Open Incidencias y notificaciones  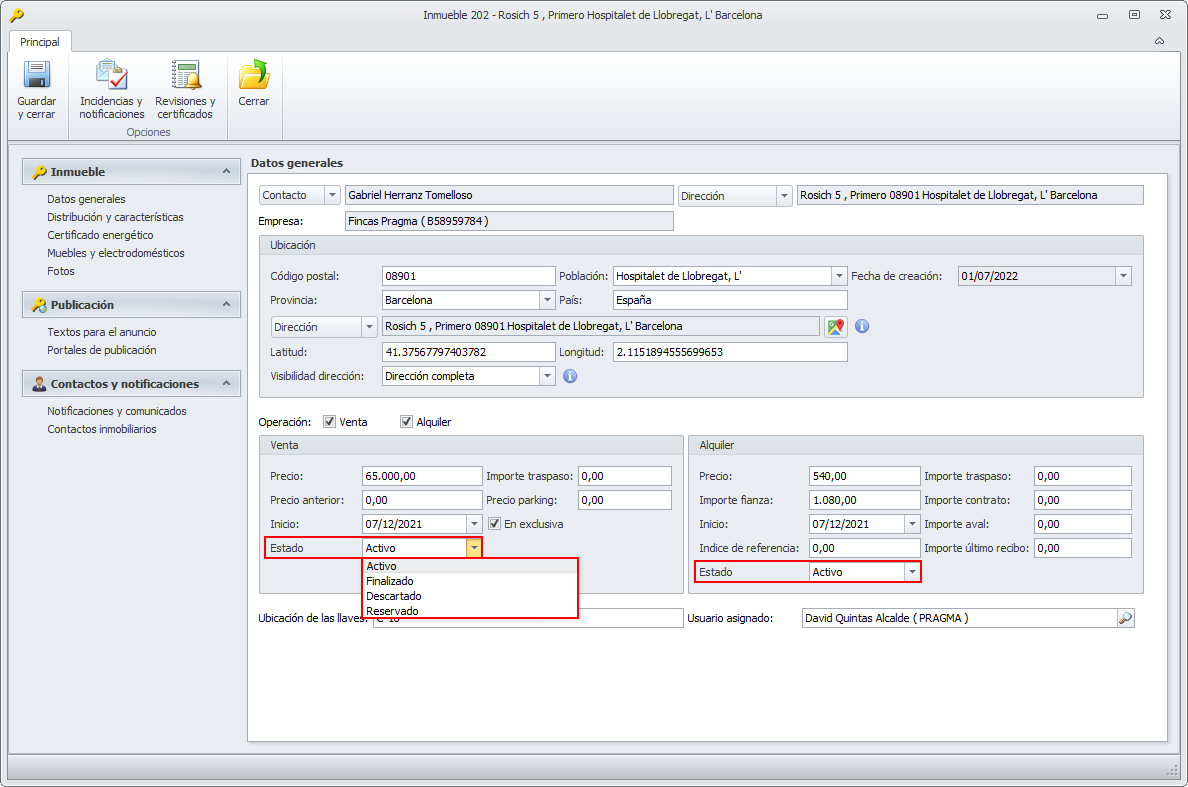click(x=111, y=76)
